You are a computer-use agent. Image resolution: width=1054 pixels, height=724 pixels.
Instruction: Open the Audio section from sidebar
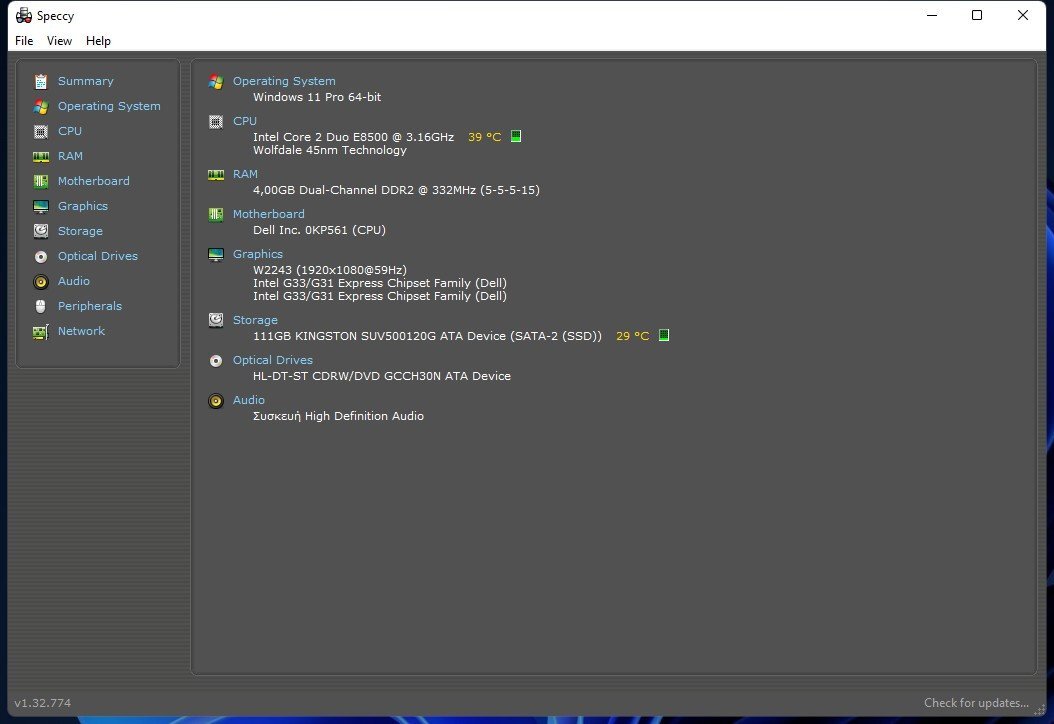[73, 281]
